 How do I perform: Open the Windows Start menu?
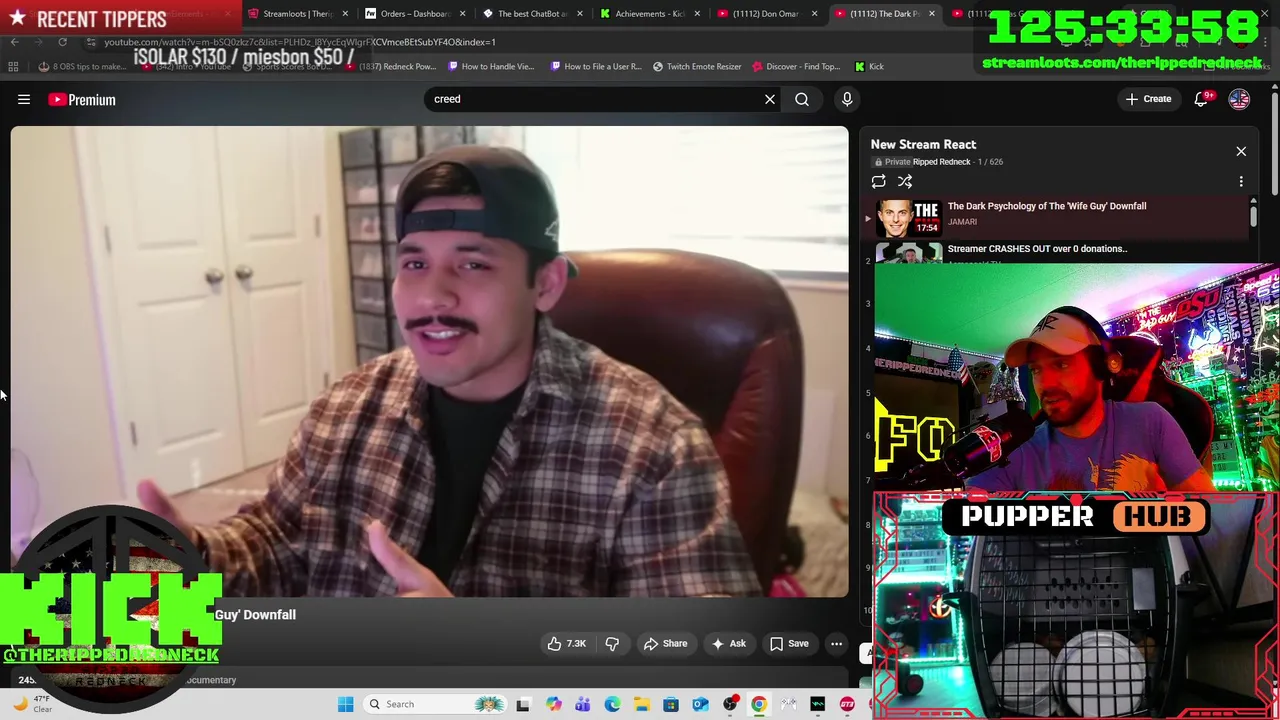(345, 704)
